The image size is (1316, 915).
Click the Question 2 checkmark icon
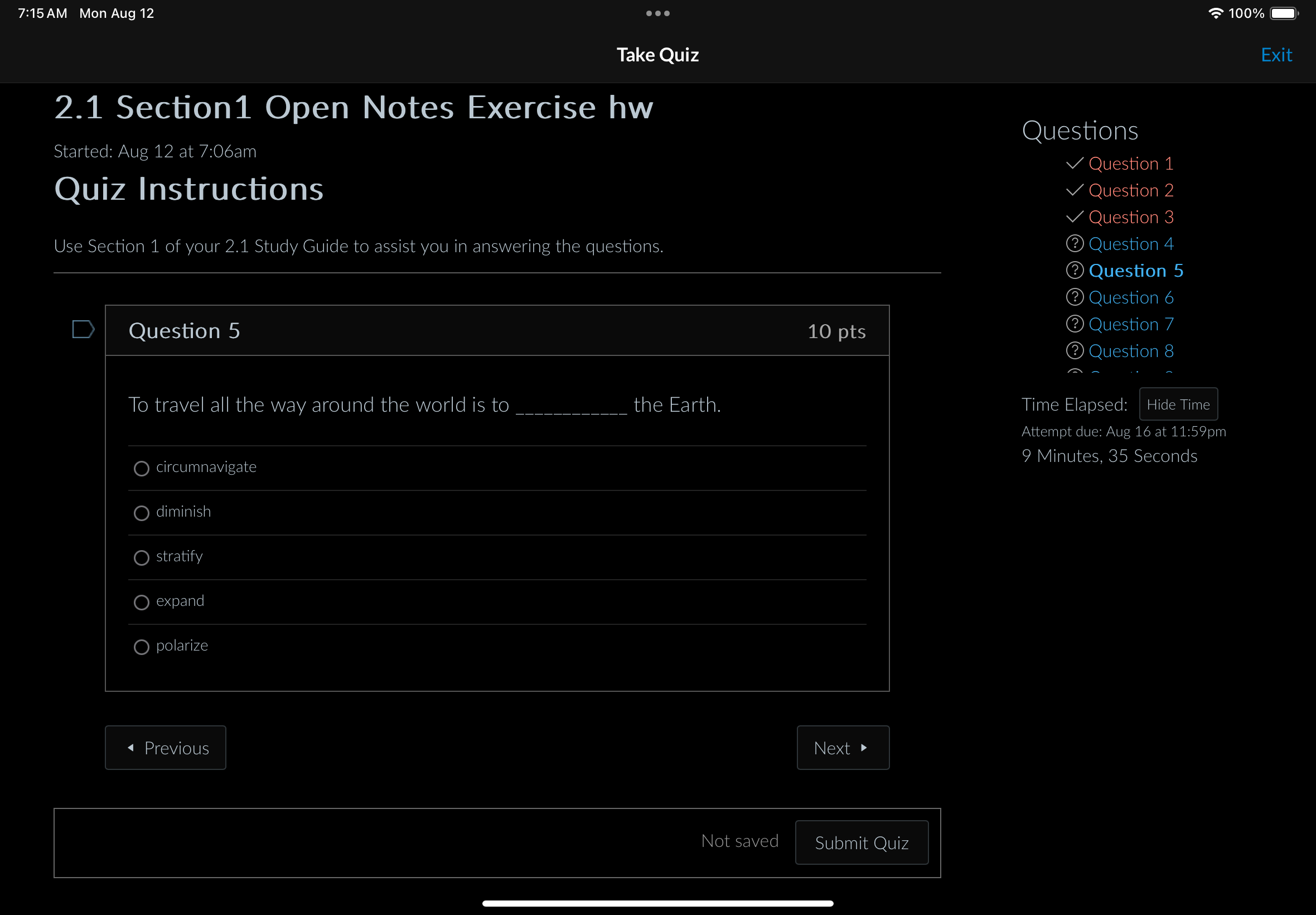(x=1075, y=189)
